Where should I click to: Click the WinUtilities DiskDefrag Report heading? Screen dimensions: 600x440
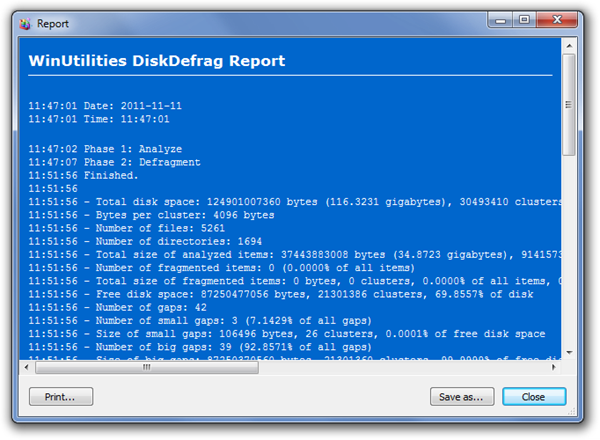157,61
